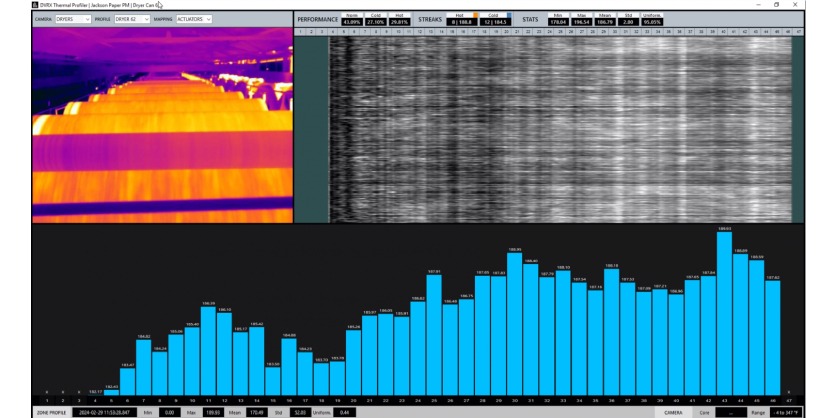This screenshot has height=418, width=836.
Task: Select the PERFORMANCE section label
Action: (x=317, y=19)
